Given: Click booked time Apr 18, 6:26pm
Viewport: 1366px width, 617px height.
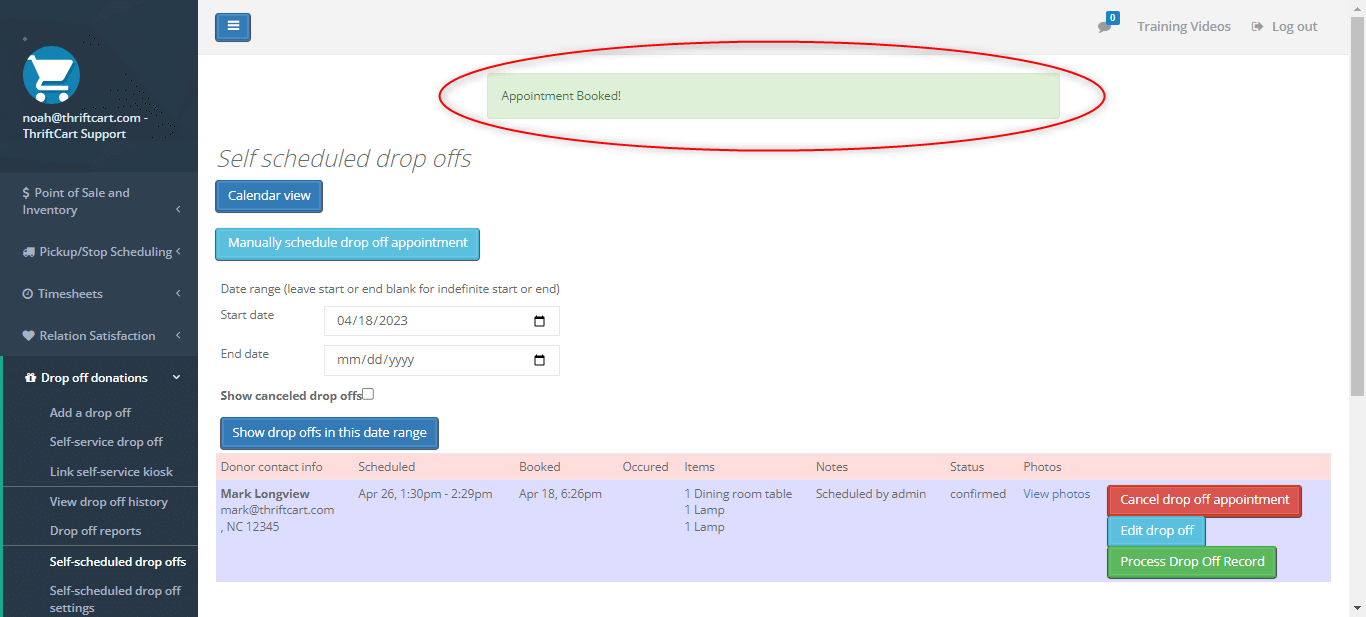Looking at the screenshot, I should (560, 494).
